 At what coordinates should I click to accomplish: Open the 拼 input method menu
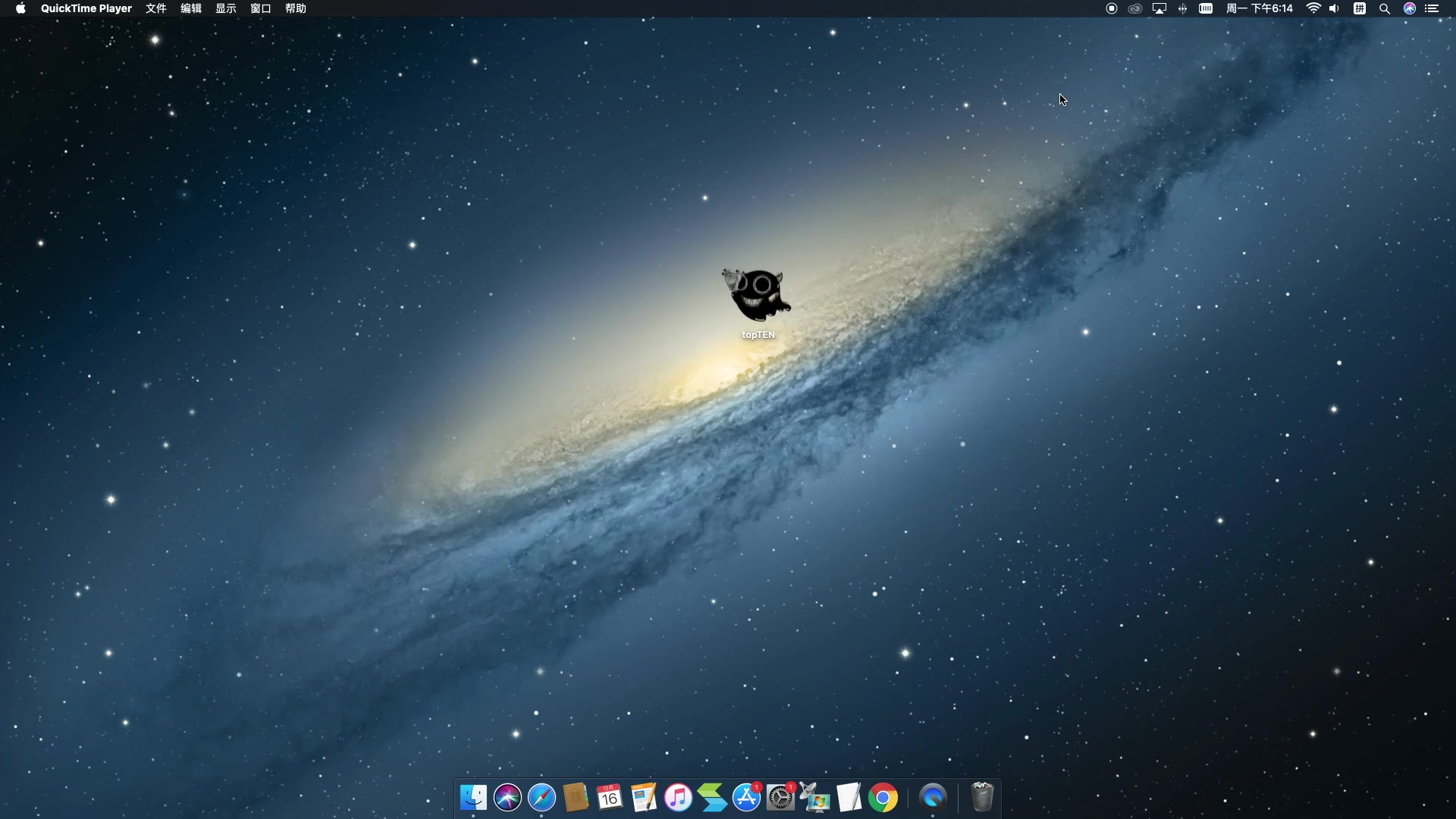1360,8
